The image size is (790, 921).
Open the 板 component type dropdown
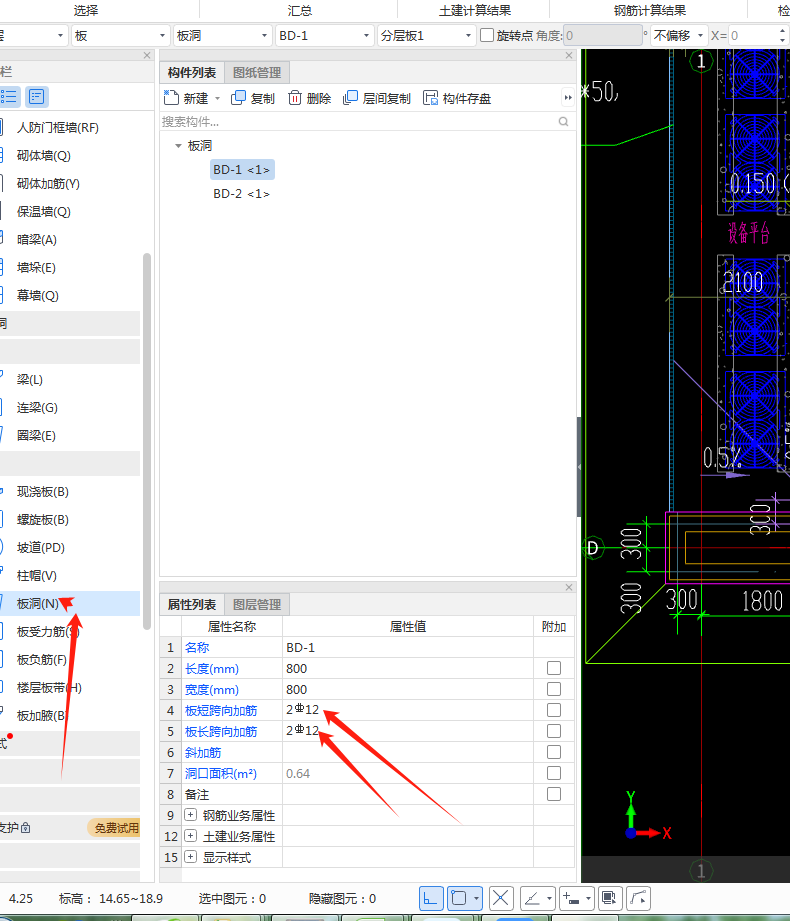[x=121, y=35]
